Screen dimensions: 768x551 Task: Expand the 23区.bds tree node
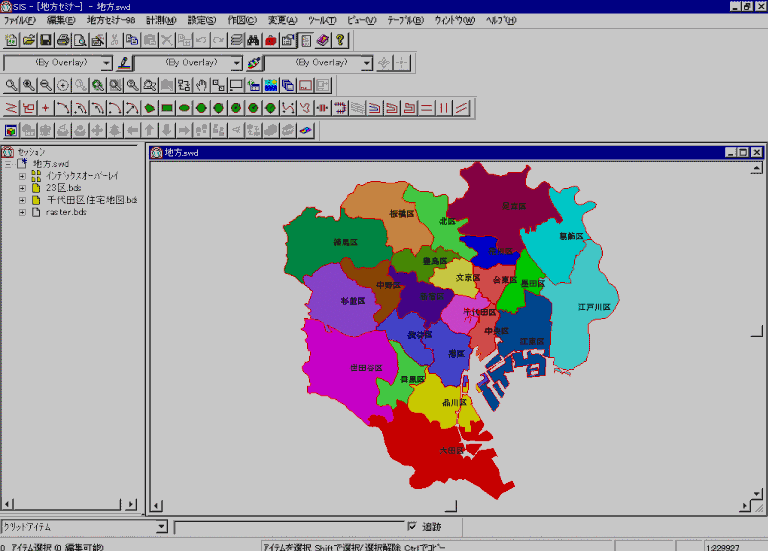(x=22, y=187)
